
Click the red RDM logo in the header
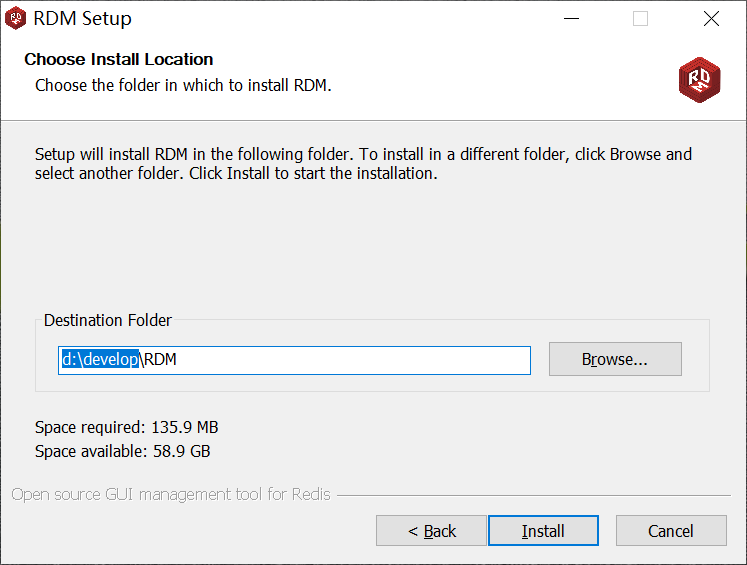coord(699,79)
